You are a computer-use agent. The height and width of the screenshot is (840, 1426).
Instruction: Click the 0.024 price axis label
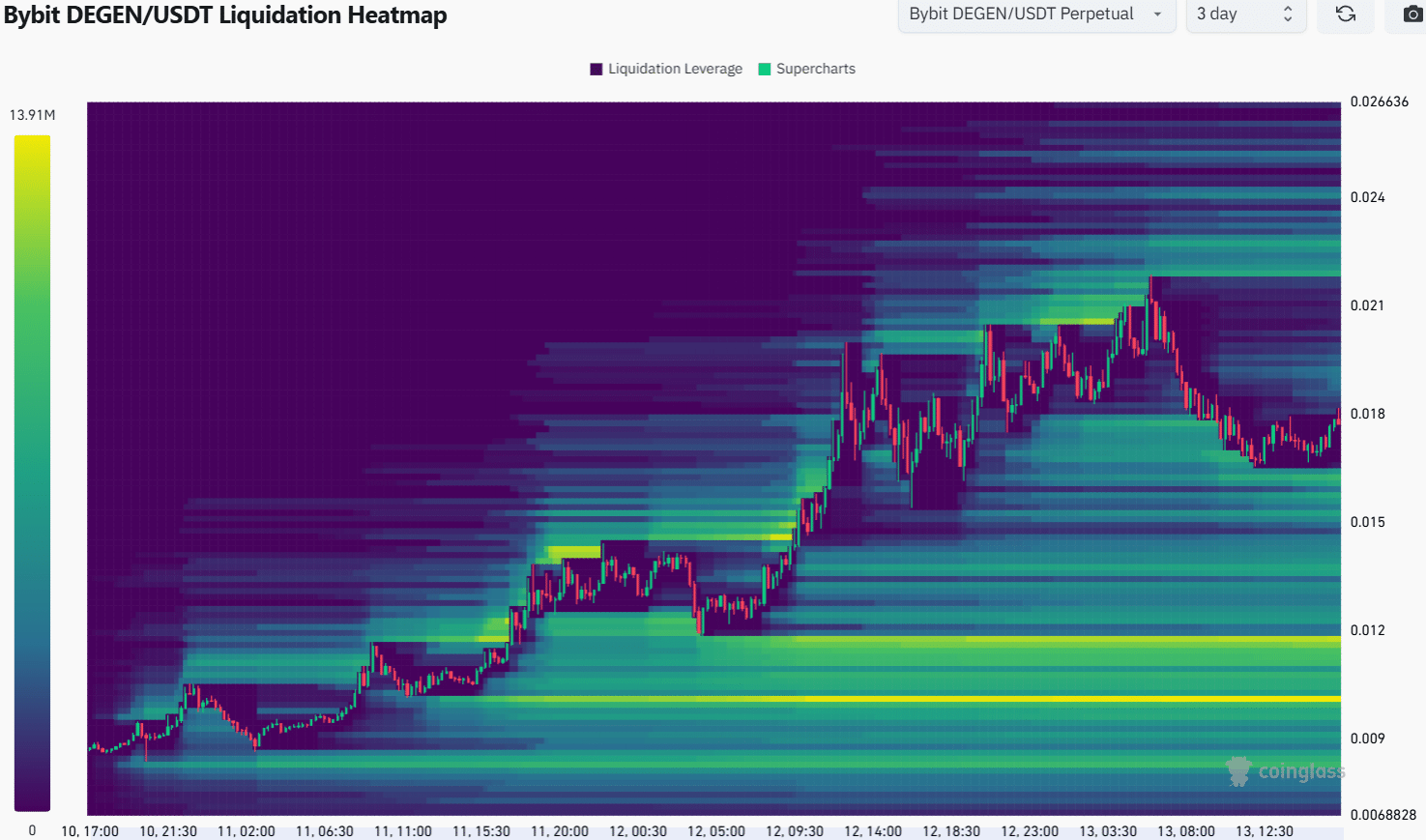pos(1368,197)
